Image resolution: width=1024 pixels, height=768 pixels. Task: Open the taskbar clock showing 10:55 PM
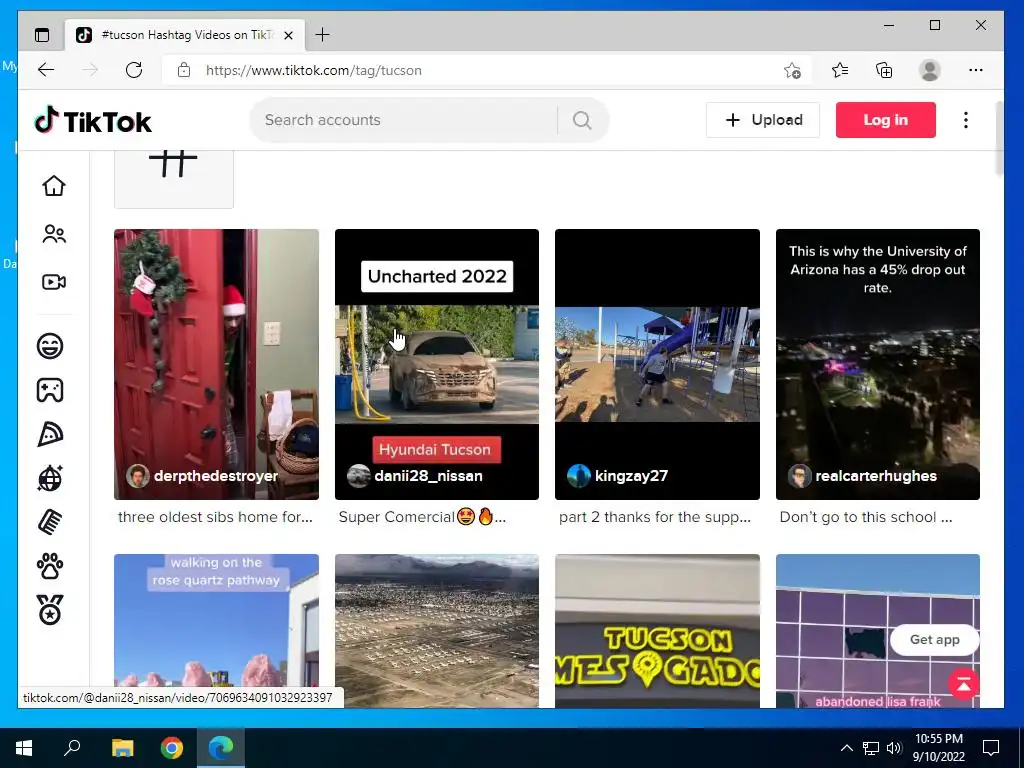point(938,748)
